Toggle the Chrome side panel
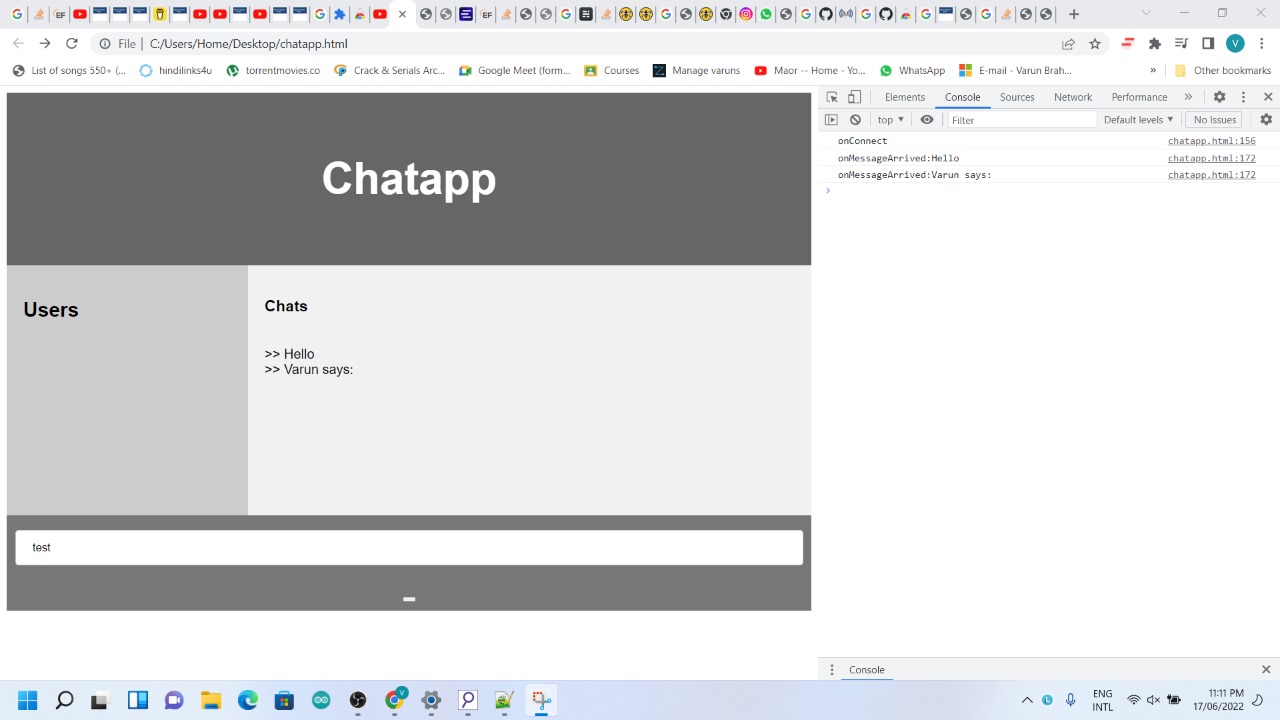The height and width of the screenshot is (720, 1280). click(x=1208, y=43)
